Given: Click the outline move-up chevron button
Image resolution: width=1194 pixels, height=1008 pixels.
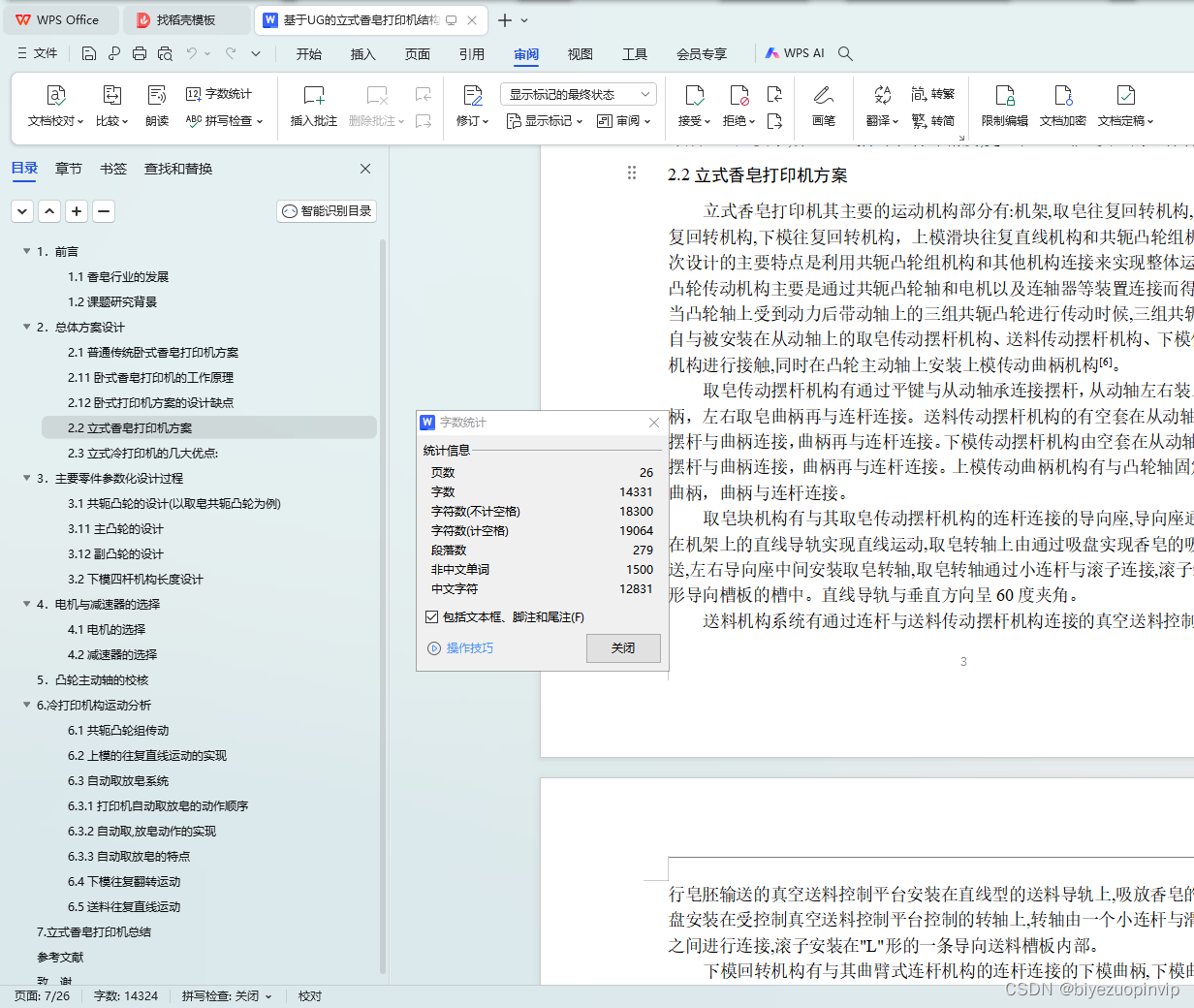Looking at the screenshot, I should click(x=49, y=210).
